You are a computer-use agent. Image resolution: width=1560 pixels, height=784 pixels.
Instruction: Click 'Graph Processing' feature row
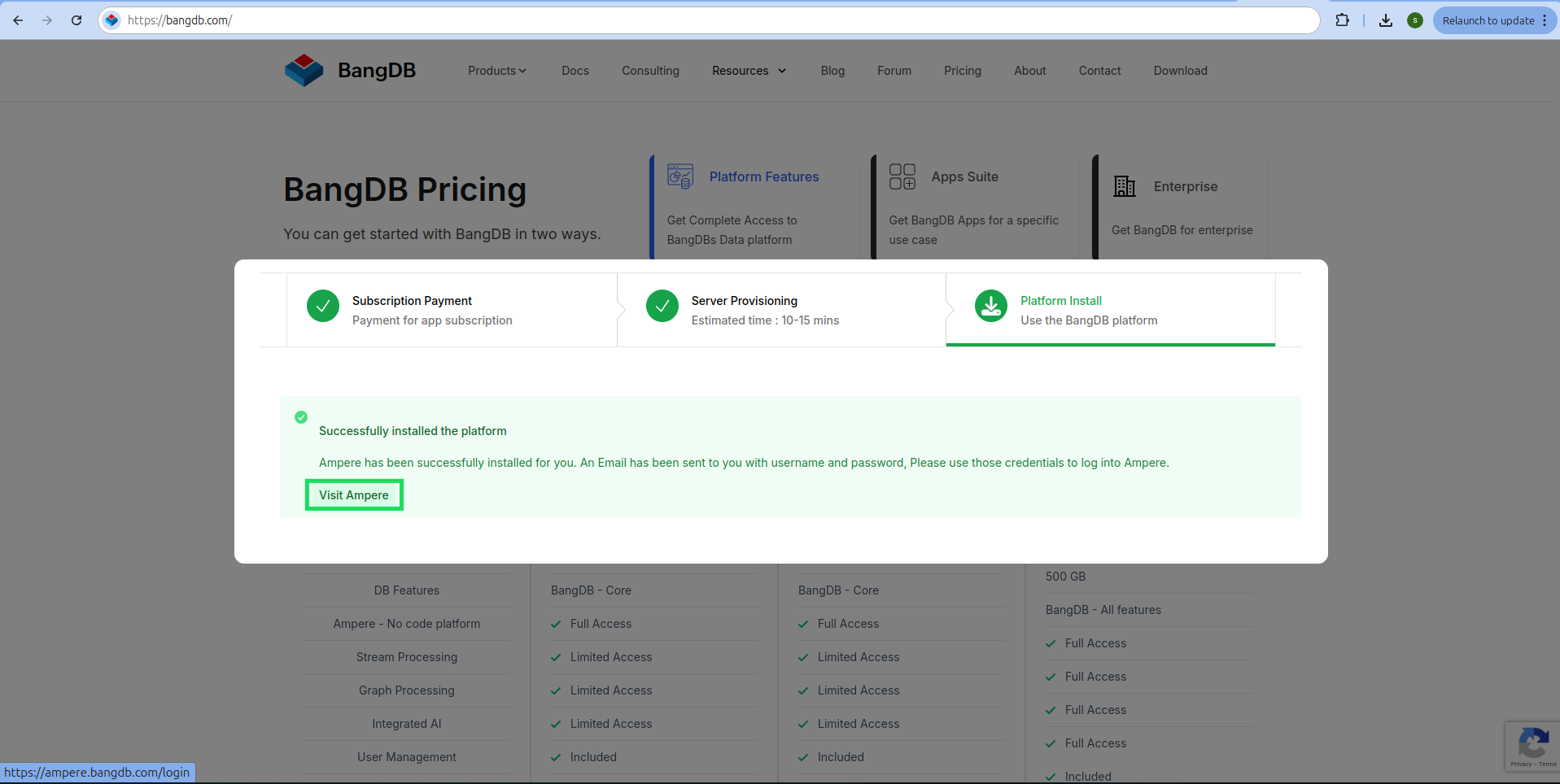coord(407,690)
